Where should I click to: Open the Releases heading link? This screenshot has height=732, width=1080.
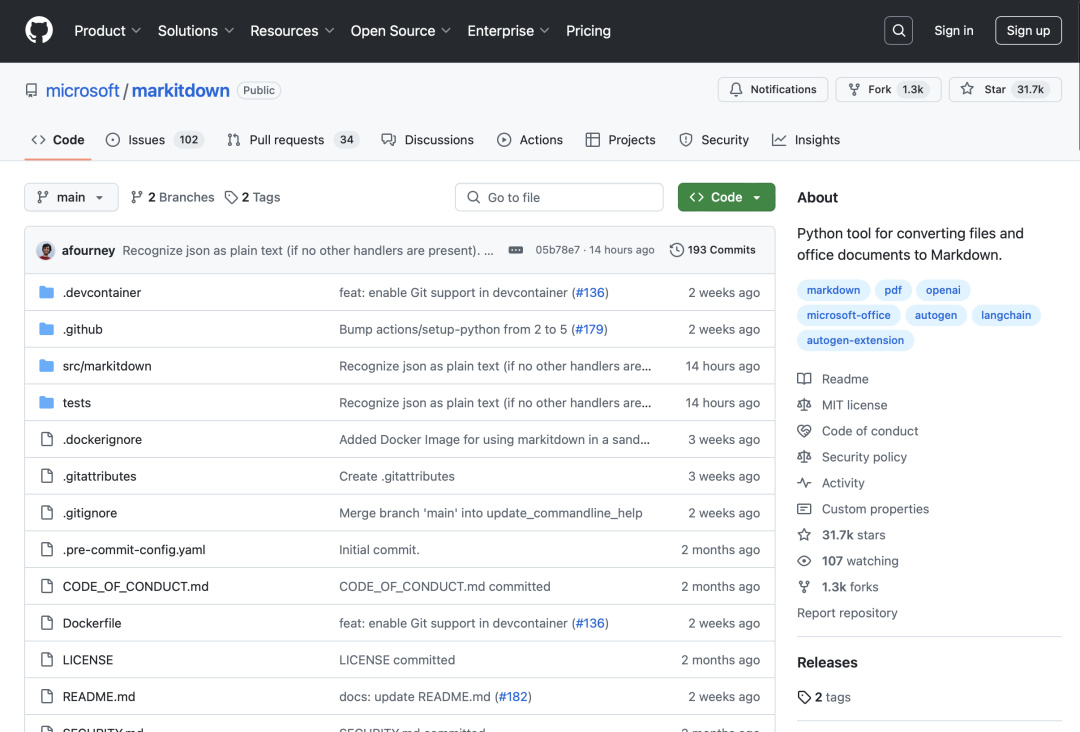point(827,662)
